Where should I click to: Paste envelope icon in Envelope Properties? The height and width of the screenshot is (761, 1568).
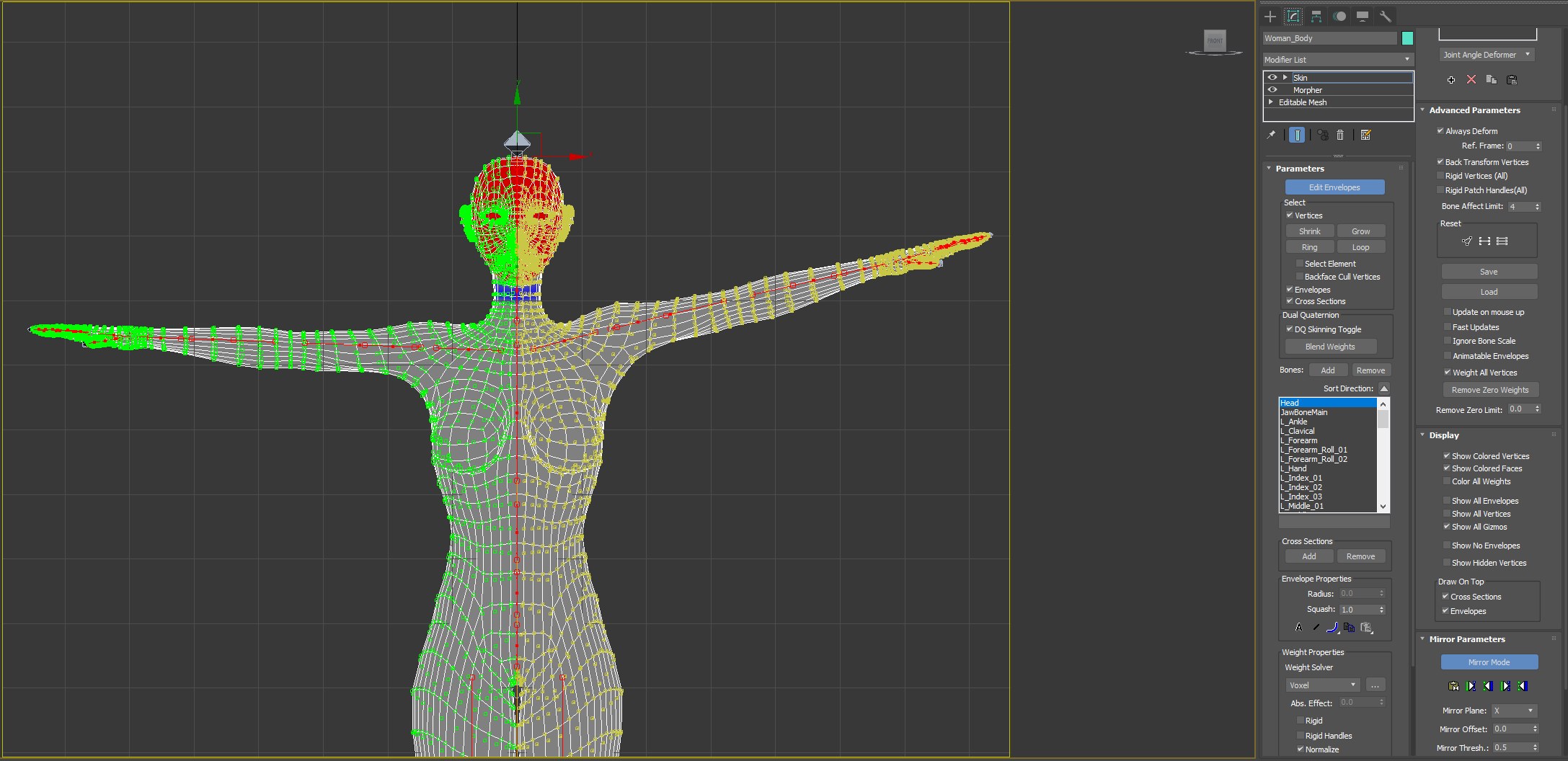pos(1366,628)
